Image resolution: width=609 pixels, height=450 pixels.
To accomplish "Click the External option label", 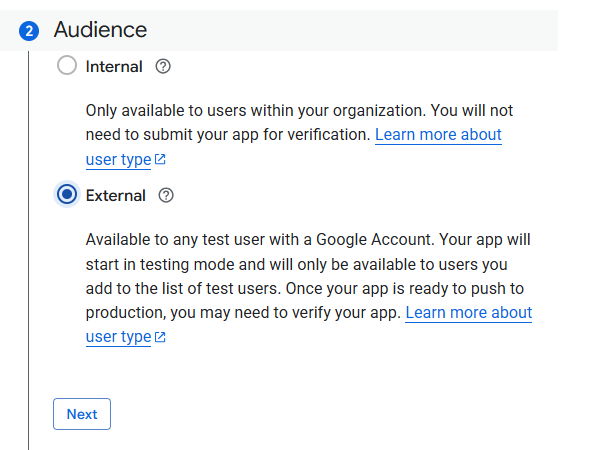I will pos(115,196).
